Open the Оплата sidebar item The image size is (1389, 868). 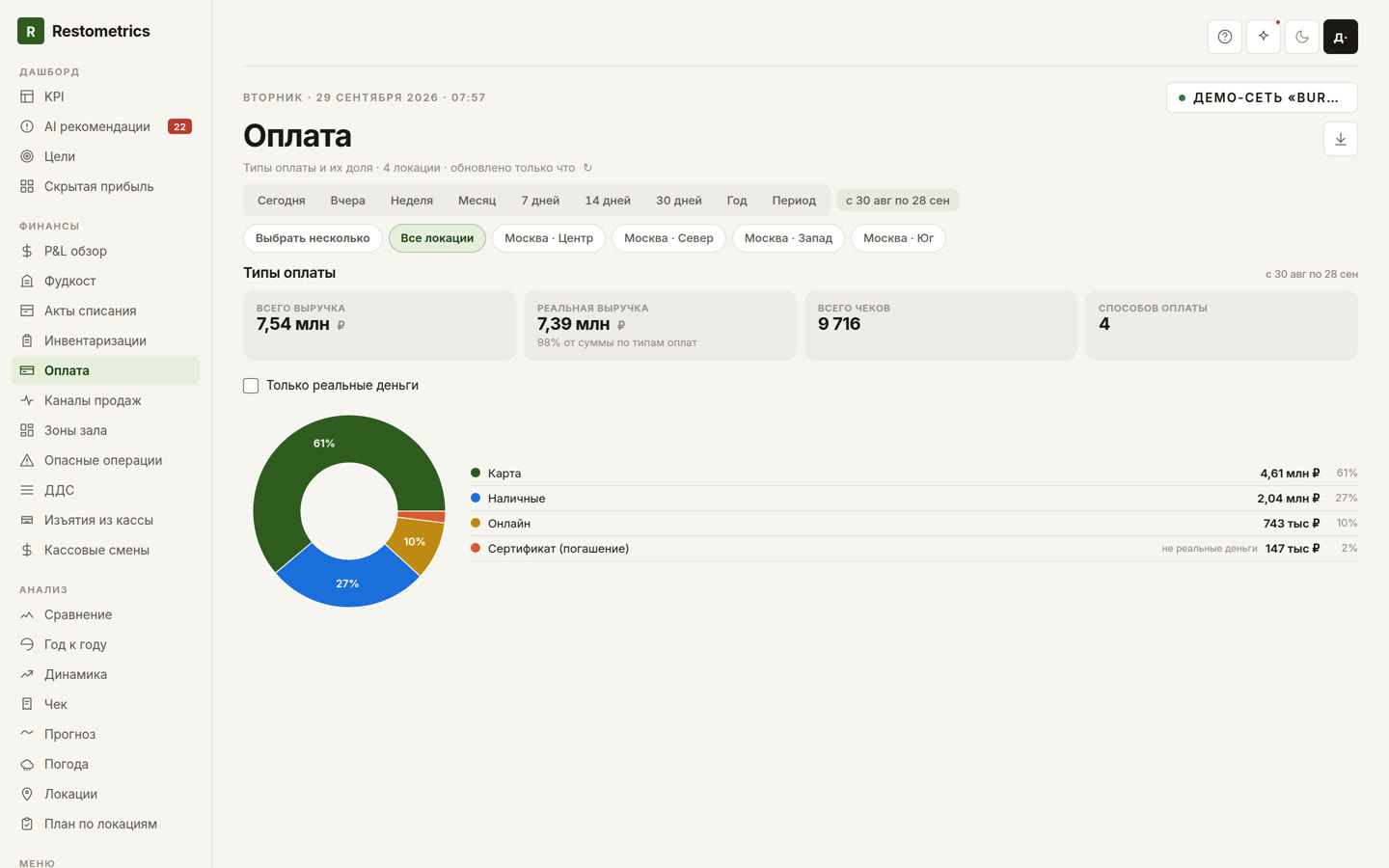pyautogui.click(x=106, y=370)
